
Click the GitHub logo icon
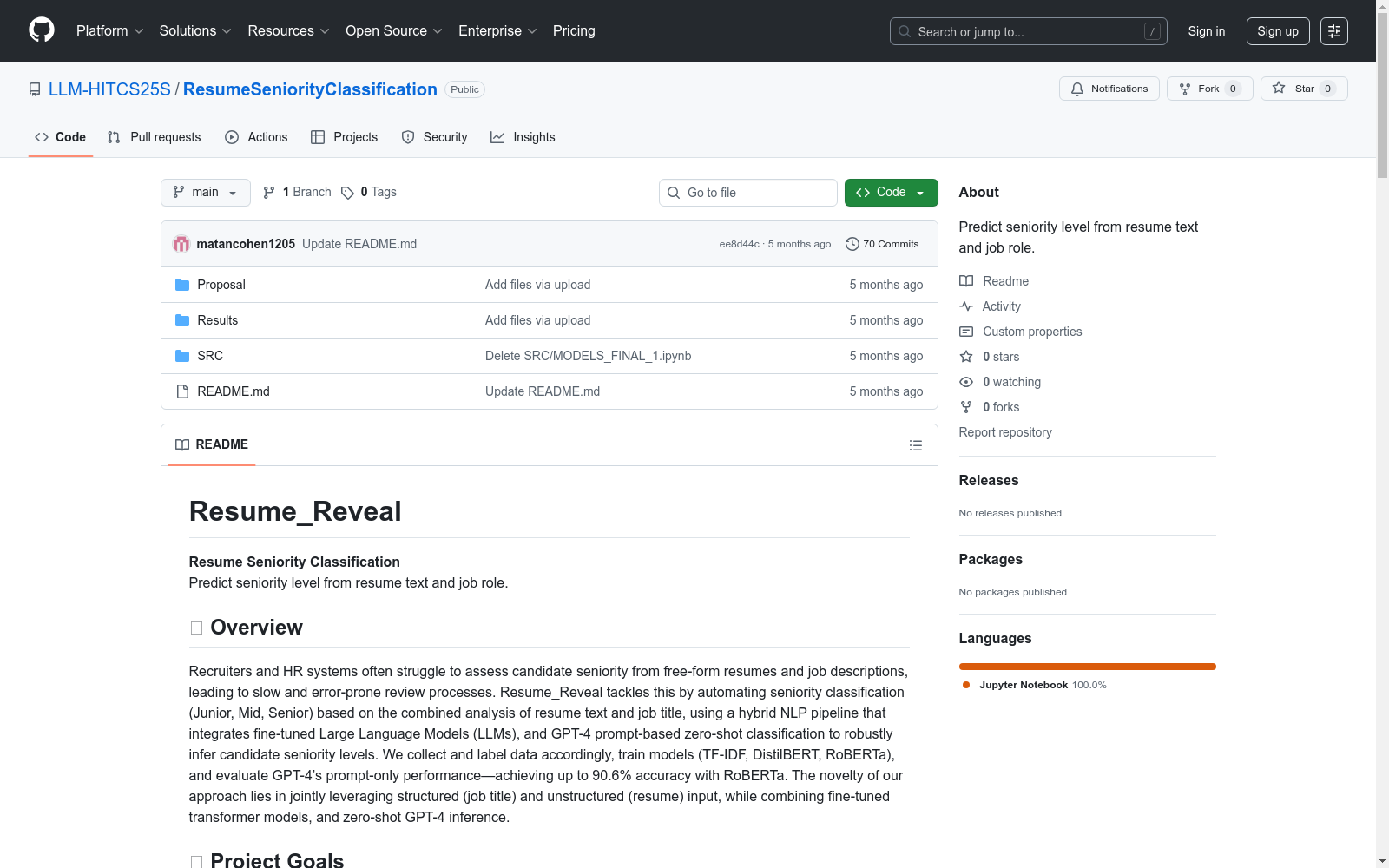[x=42, y=30]
